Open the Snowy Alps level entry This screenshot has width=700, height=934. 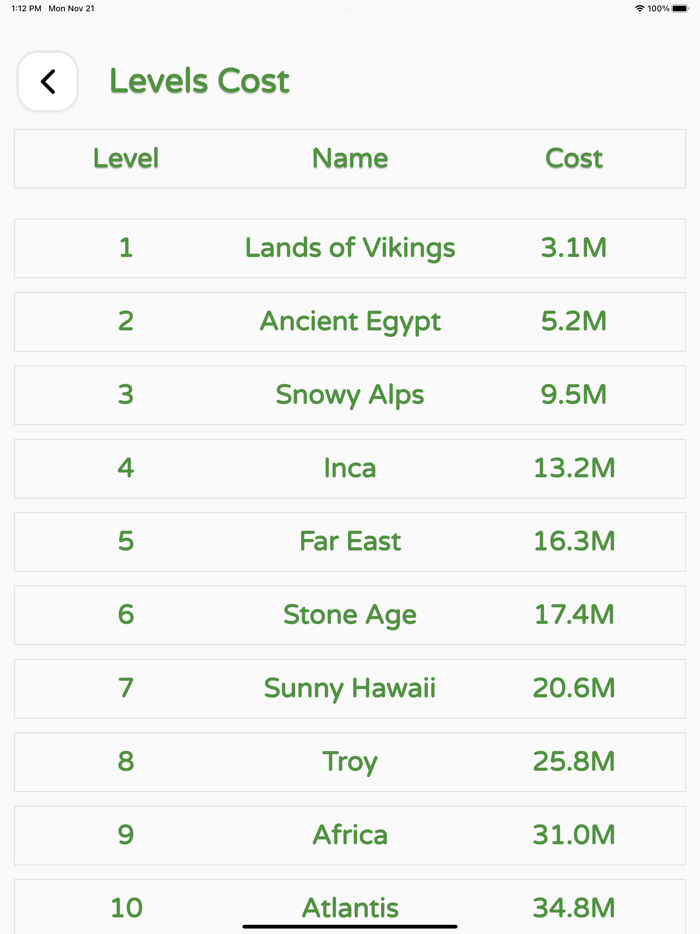point(350,395)
